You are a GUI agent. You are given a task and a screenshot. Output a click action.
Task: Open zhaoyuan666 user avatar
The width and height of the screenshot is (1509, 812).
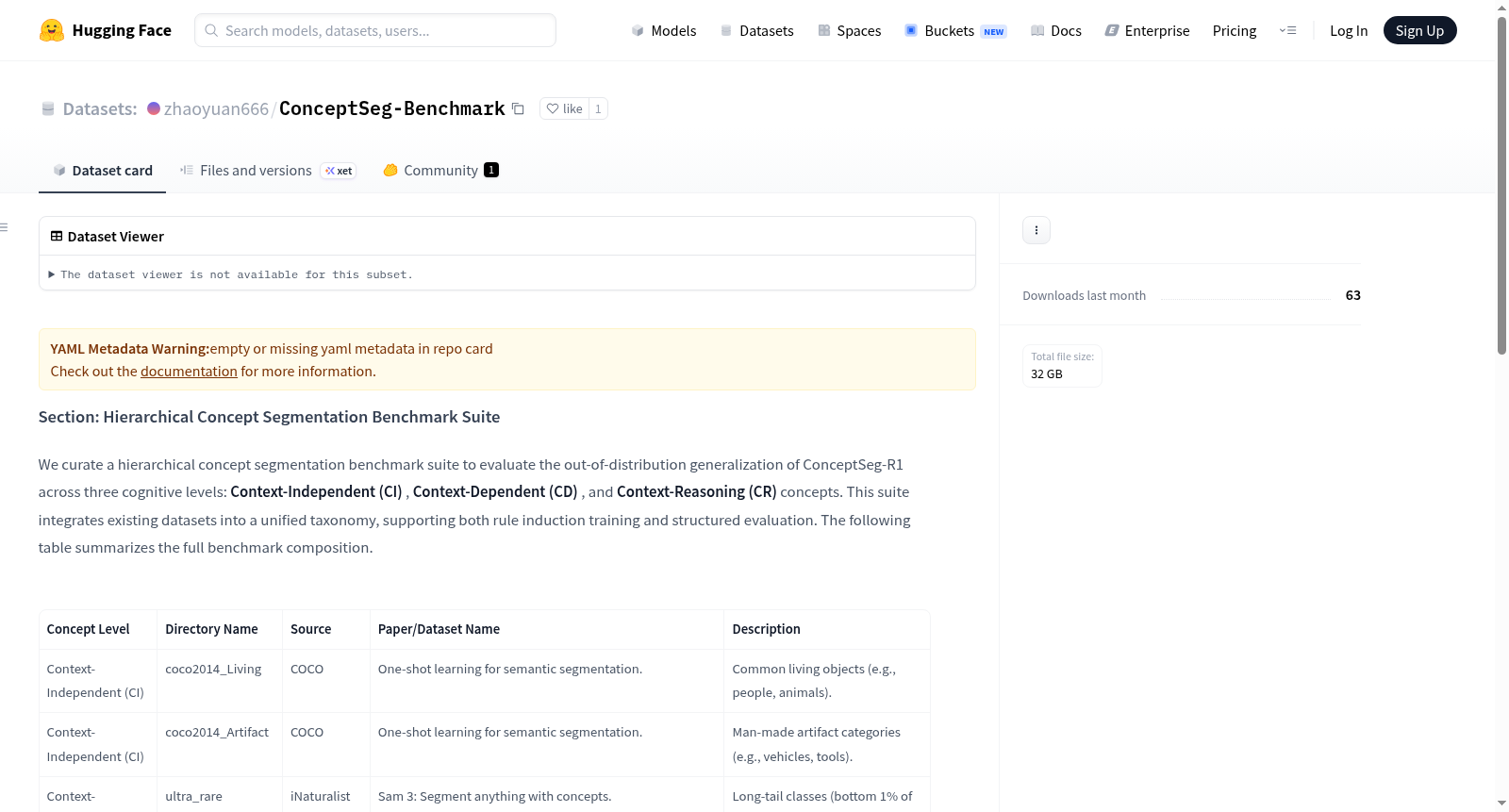154,108
